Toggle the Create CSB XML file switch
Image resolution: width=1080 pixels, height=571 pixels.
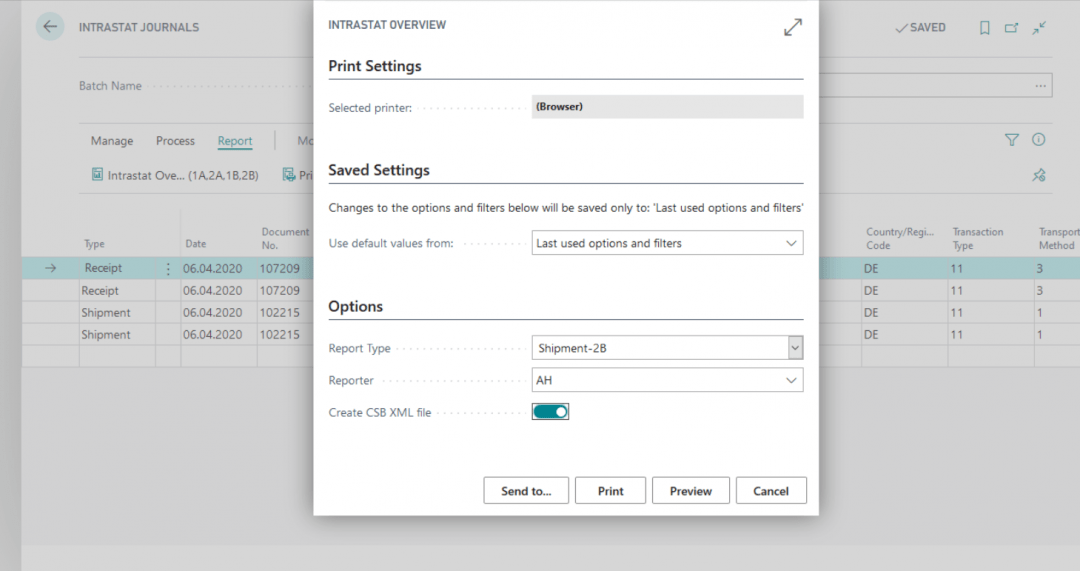click(x=550, y=412)
